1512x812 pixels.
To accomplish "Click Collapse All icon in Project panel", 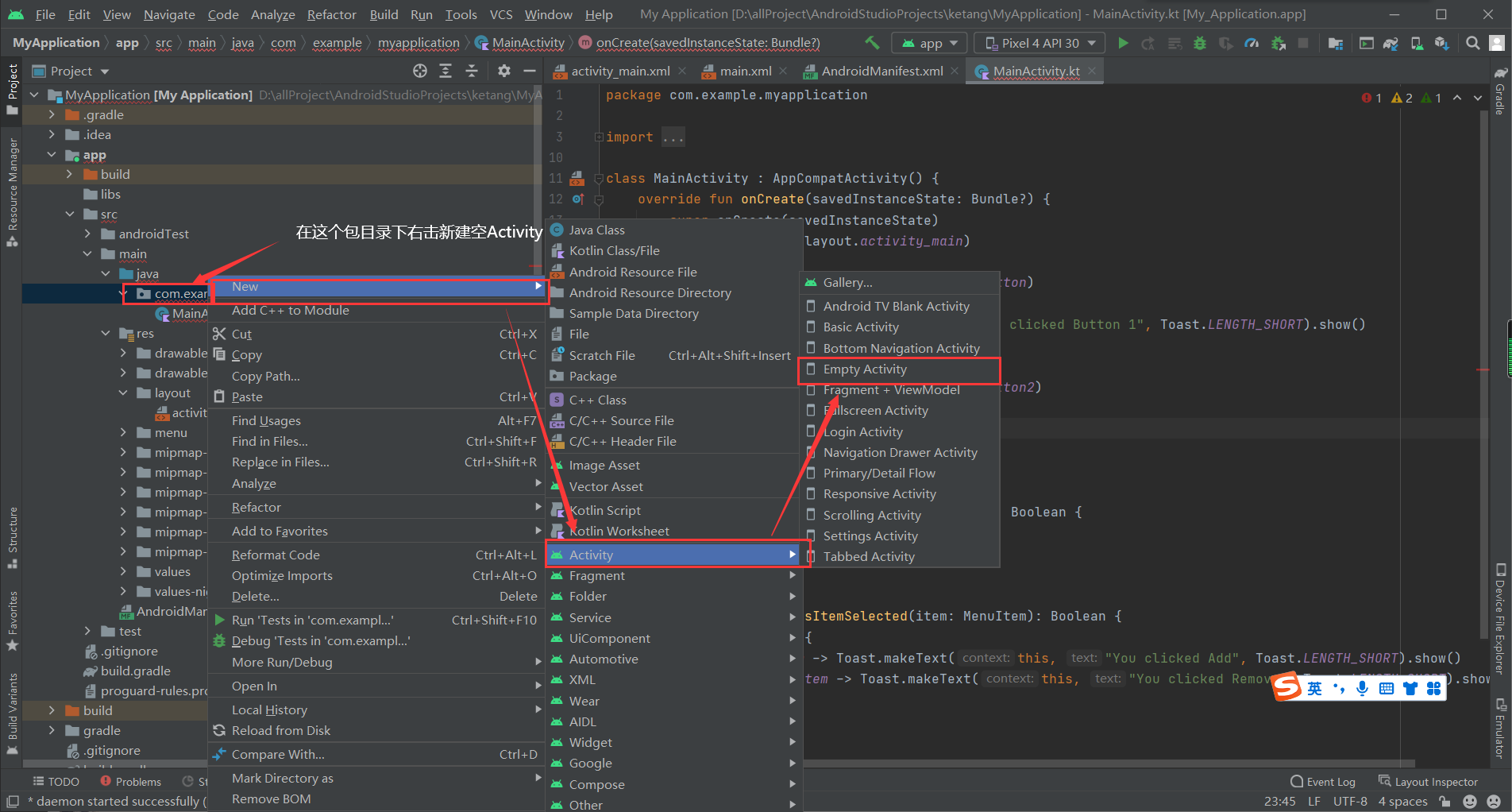I will (x=472, y=71).
